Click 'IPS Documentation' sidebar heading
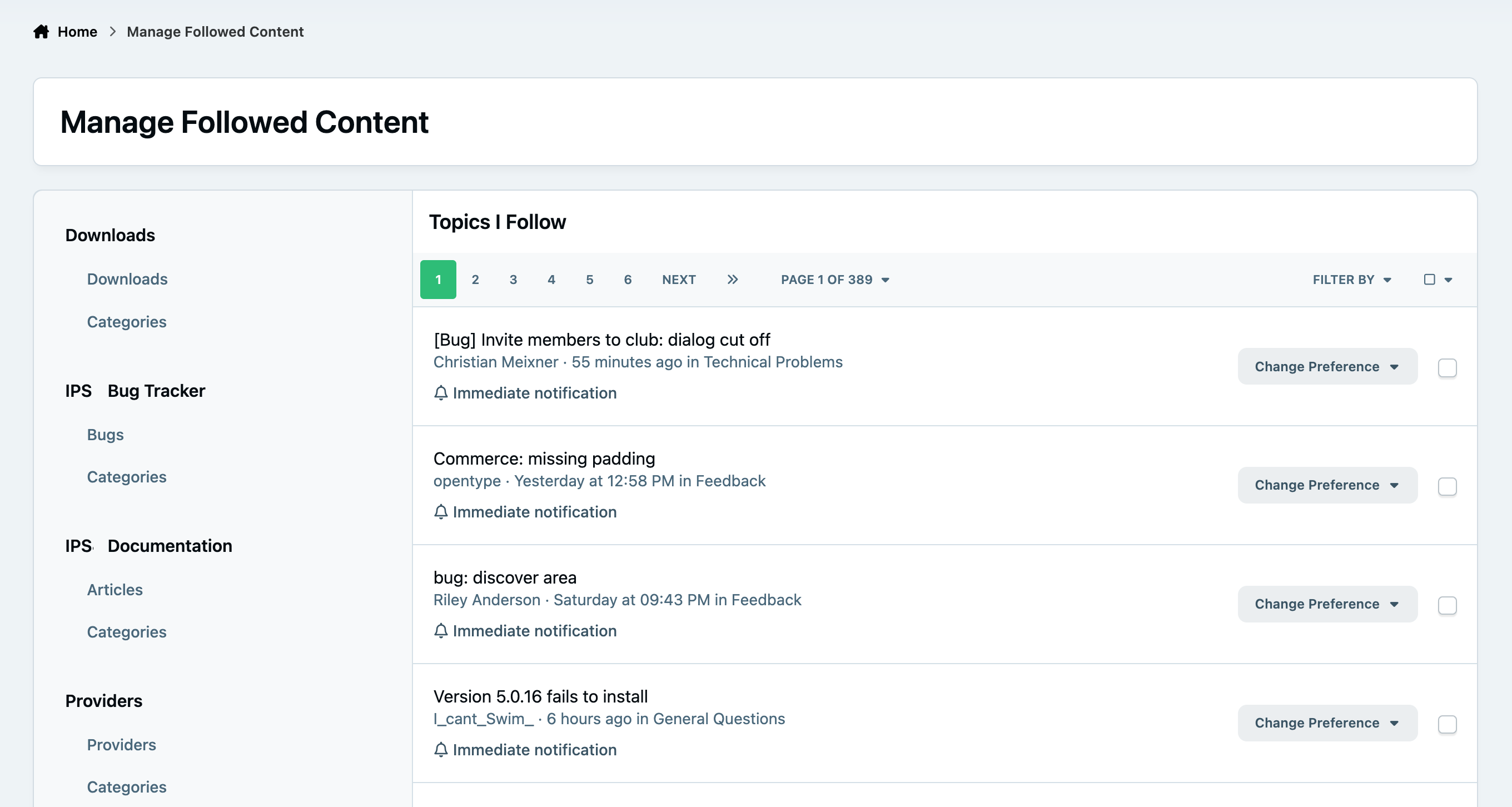1512x807 pixels. [x=148, y=545]
